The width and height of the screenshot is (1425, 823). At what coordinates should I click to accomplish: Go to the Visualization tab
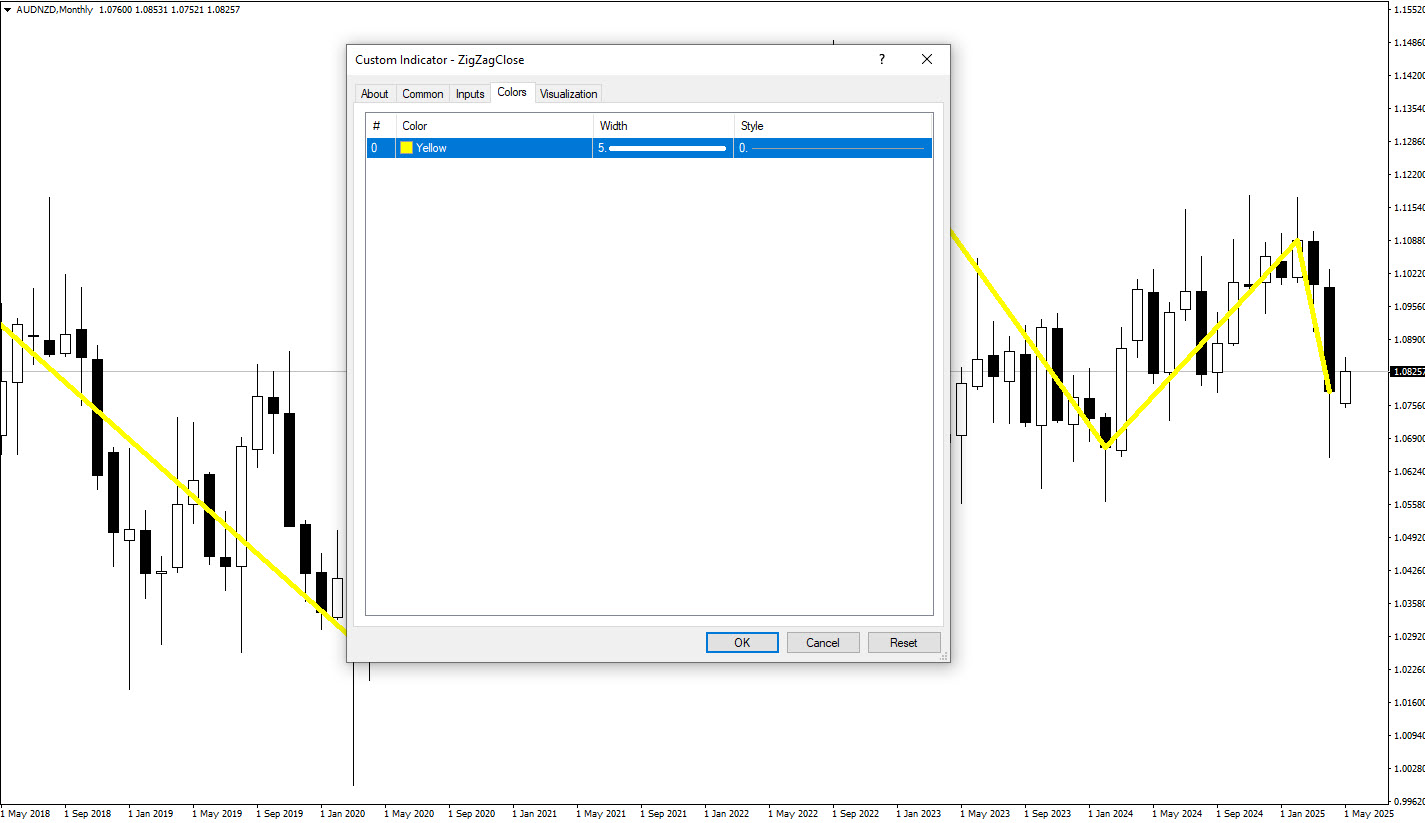(568, 94)
